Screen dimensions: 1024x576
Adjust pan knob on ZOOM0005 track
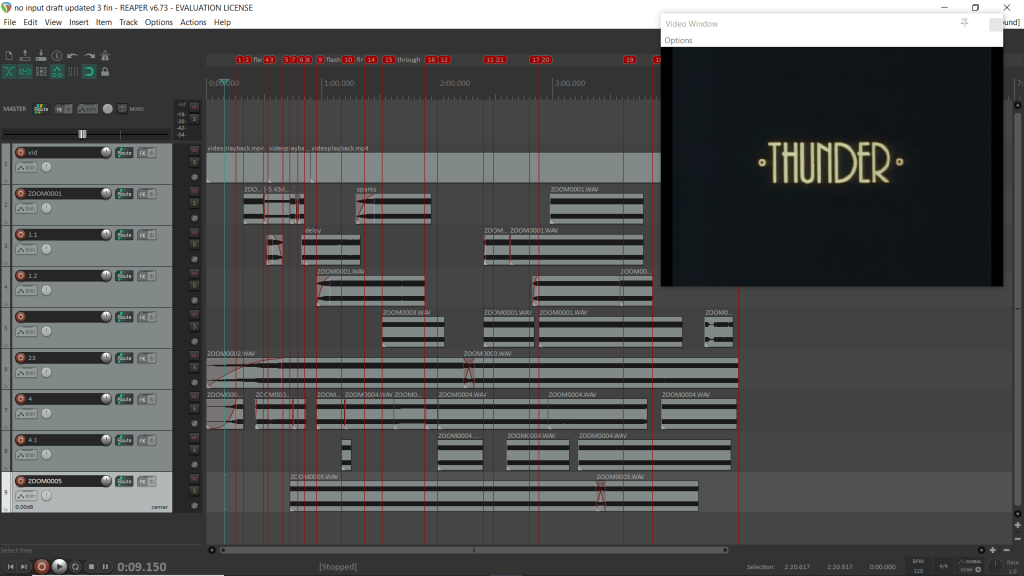click(x=46, y=496)
